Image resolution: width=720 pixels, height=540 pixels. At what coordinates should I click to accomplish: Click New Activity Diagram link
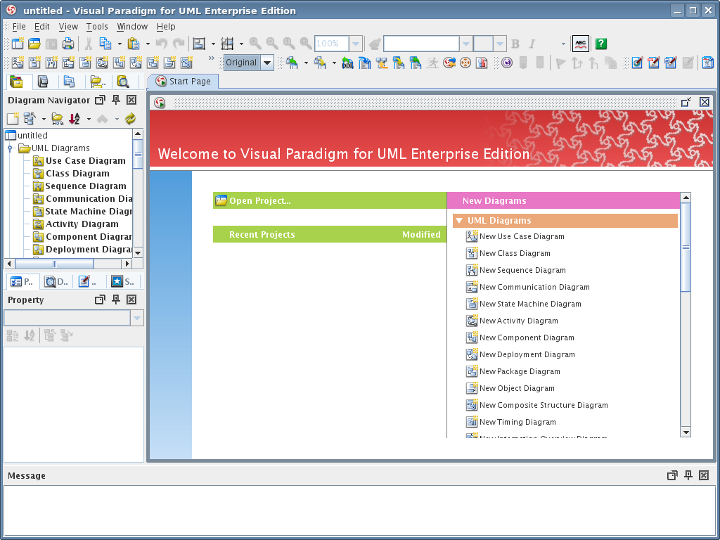[519, 321]
